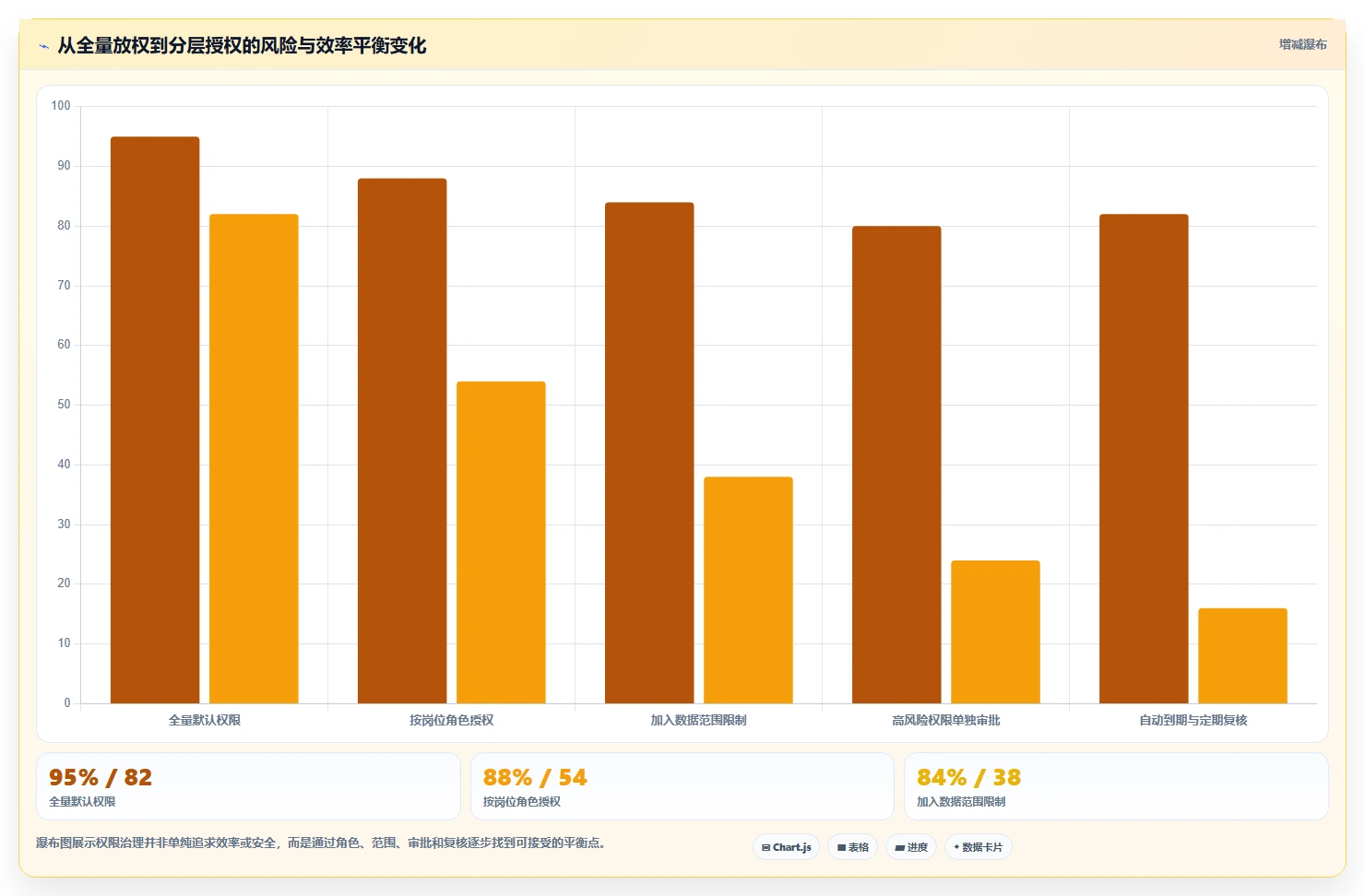Screen dimensions: 1365x896
Task: Select the Chart.js tag
Action: pos(787,847)
